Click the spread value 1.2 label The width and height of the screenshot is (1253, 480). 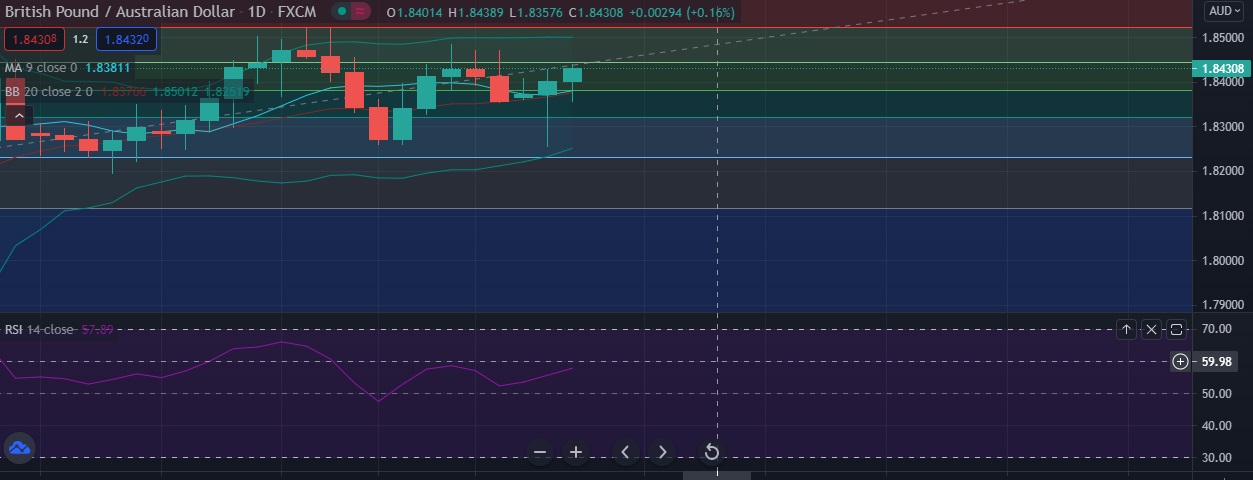81,40
